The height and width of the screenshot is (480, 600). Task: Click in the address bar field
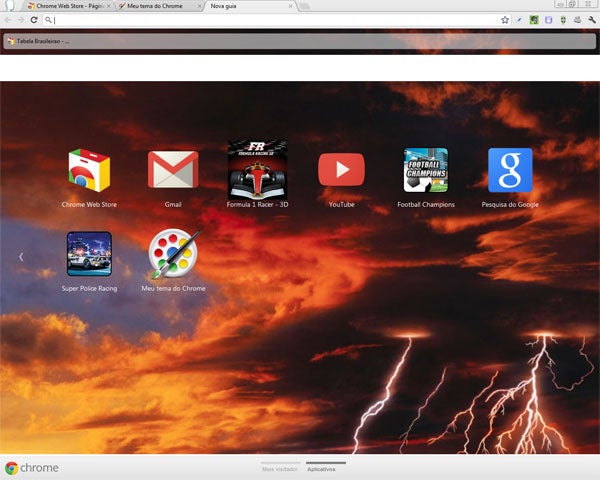270,20
